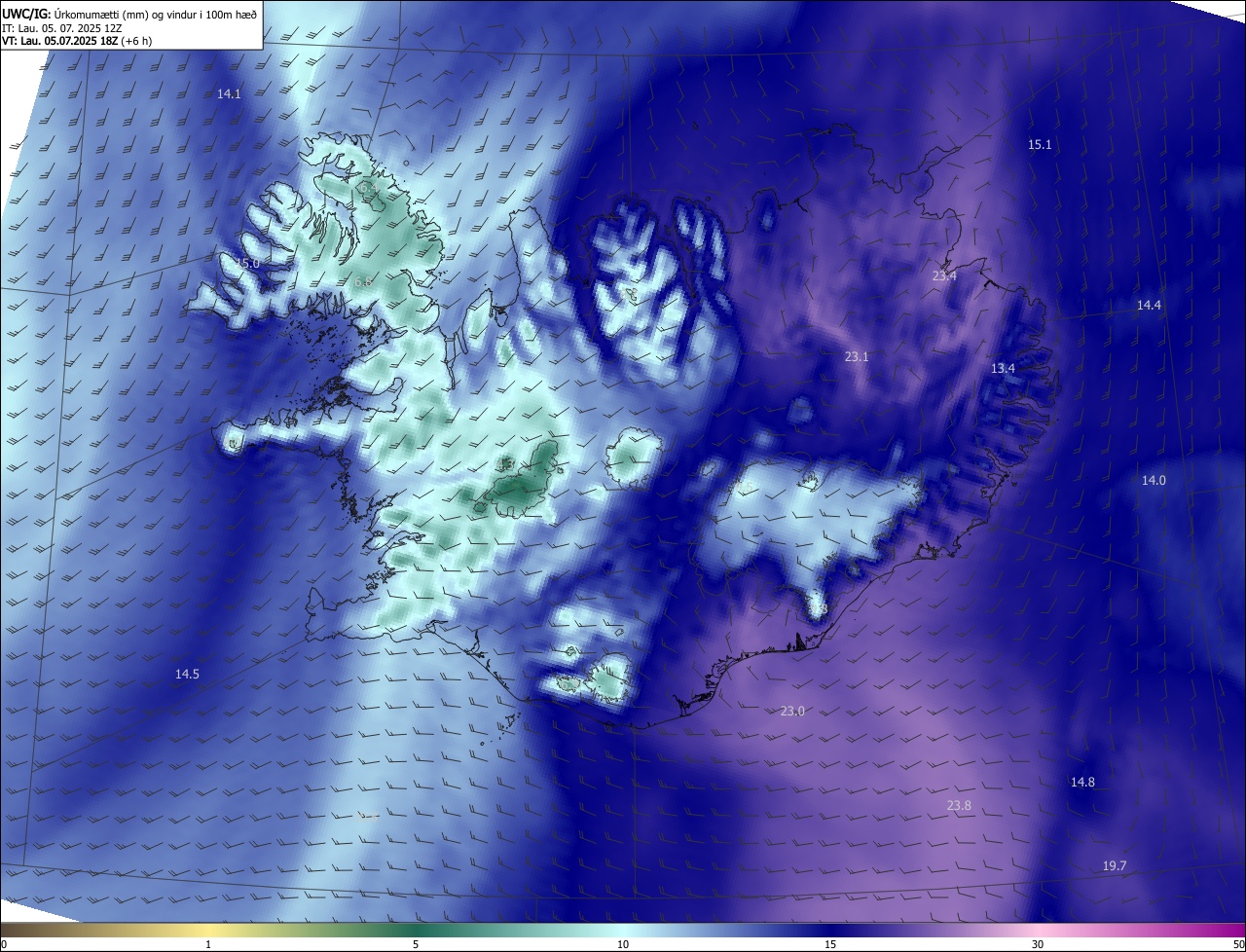Click the colorbar tick label 30

[x=1038, y=944]
